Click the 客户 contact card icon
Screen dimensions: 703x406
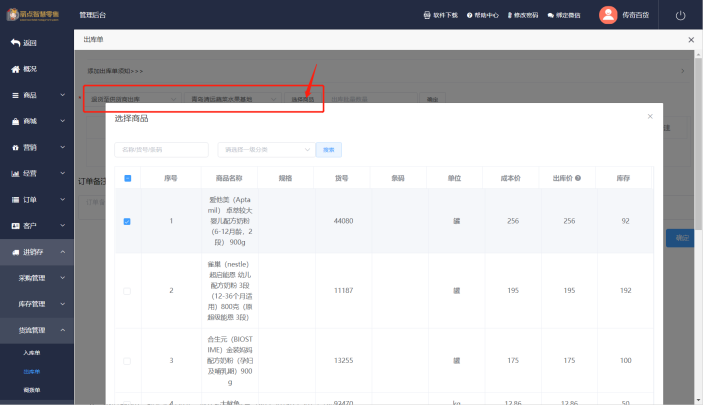(x=15, y=226)
